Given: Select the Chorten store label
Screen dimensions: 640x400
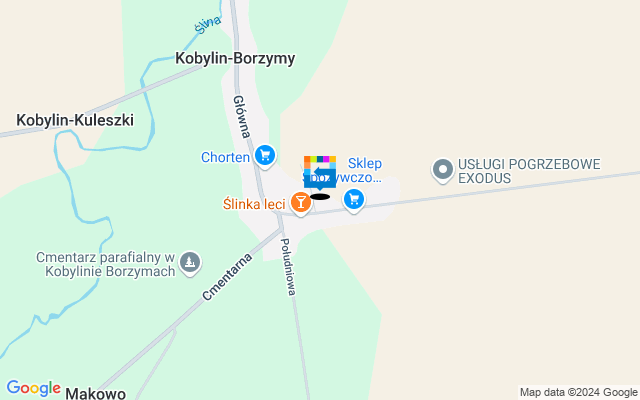Looking at the screenshot, I should click(225, 157).
